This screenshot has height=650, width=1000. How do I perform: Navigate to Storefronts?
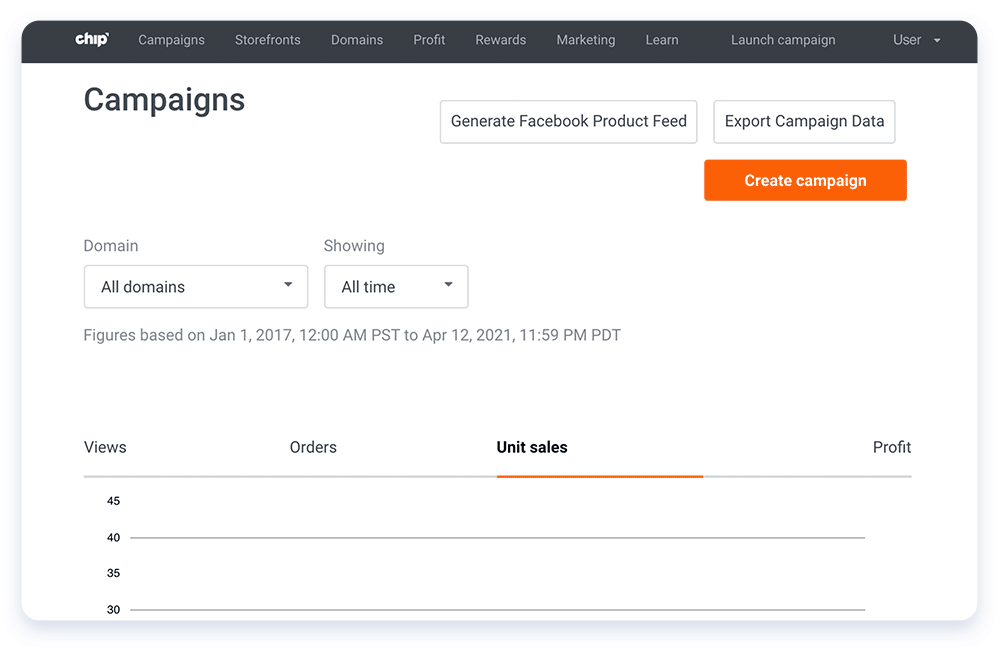[267, 40]
